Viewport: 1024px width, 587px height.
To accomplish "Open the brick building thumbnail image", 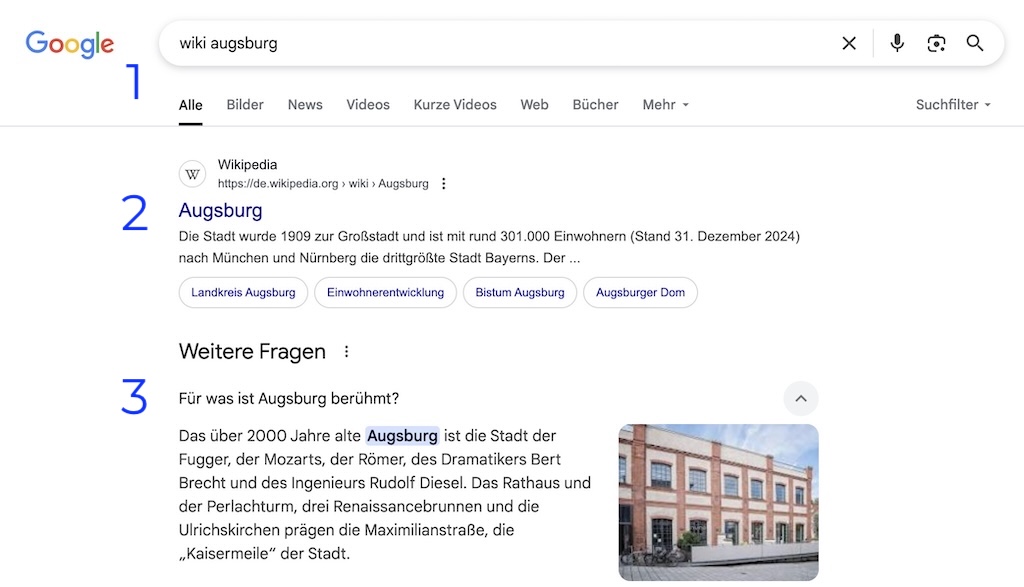I will pyautogui.click(x=718, y=503).
